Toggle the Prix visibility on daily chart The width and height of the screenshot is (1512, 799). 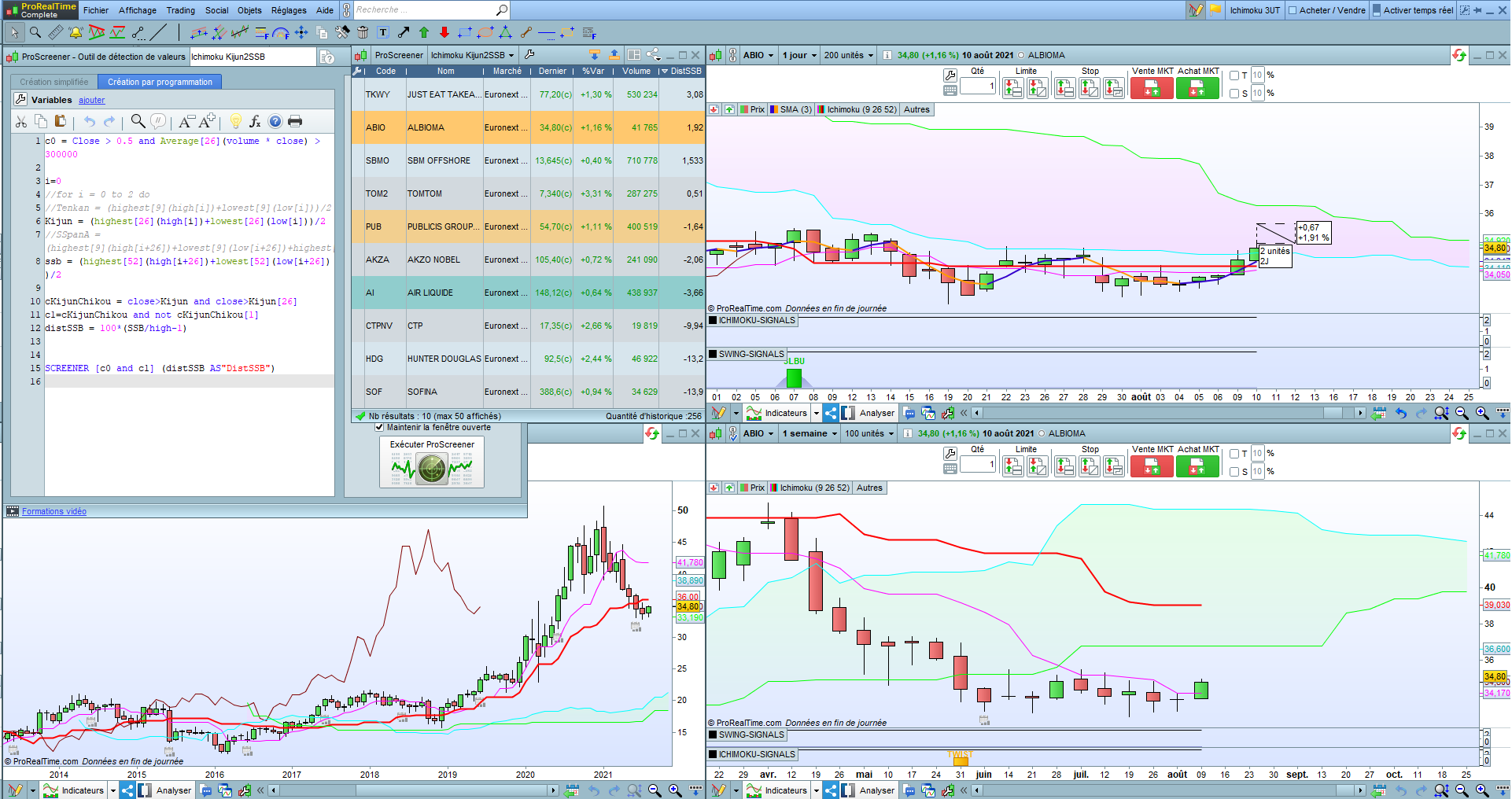752,109
